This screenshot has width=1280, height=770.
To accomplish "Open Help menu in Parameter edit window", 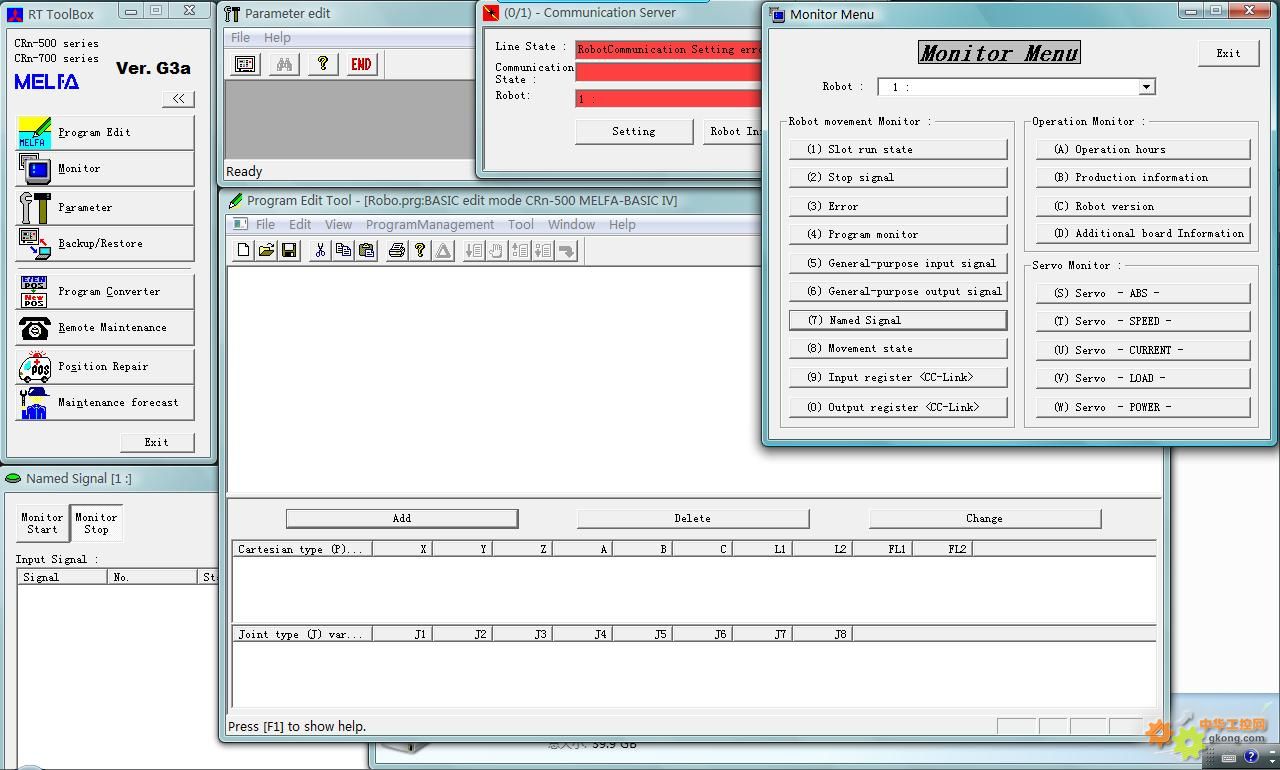I will (x=277, y=37).
